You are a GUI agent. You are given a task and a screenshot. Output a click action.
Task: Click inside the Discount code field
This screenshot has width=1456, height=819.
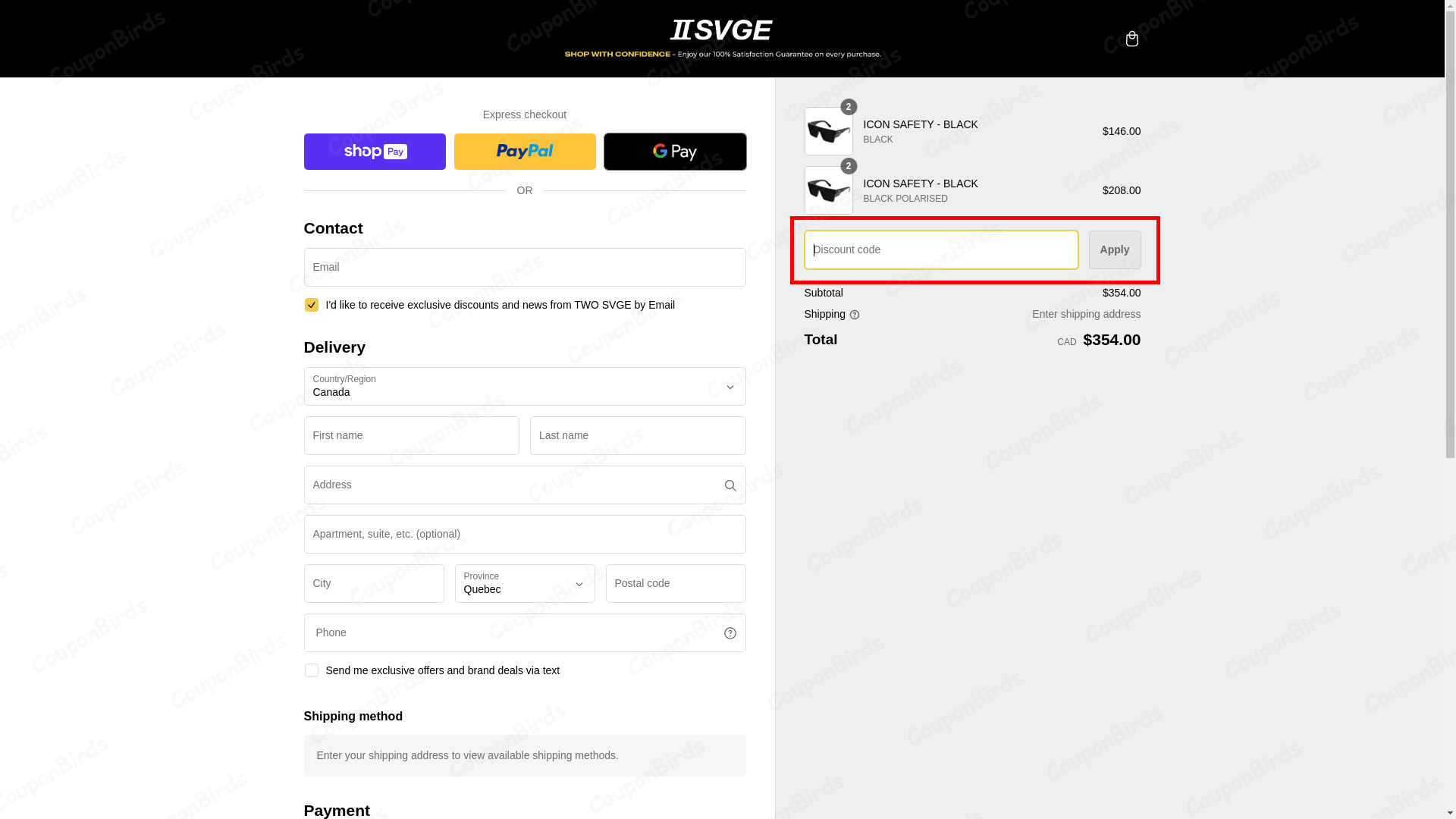tap(940, 249)
